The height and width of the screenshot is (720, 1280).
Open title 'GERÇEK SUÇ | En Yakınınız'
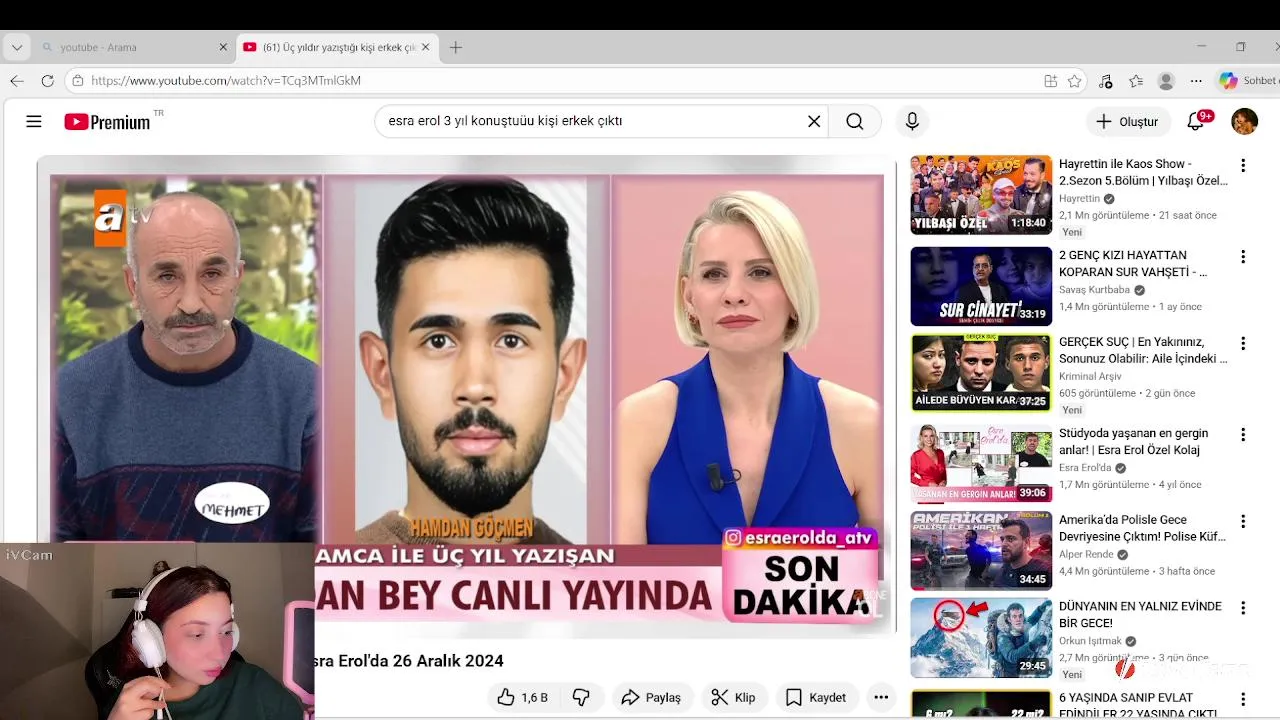click(1143, 350)
